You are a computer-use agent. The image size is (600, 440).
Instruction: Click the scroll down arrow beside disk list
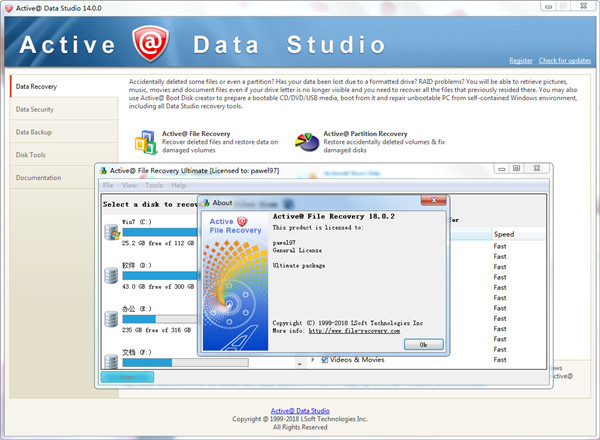pyautogui.click(x=300, y=364)
